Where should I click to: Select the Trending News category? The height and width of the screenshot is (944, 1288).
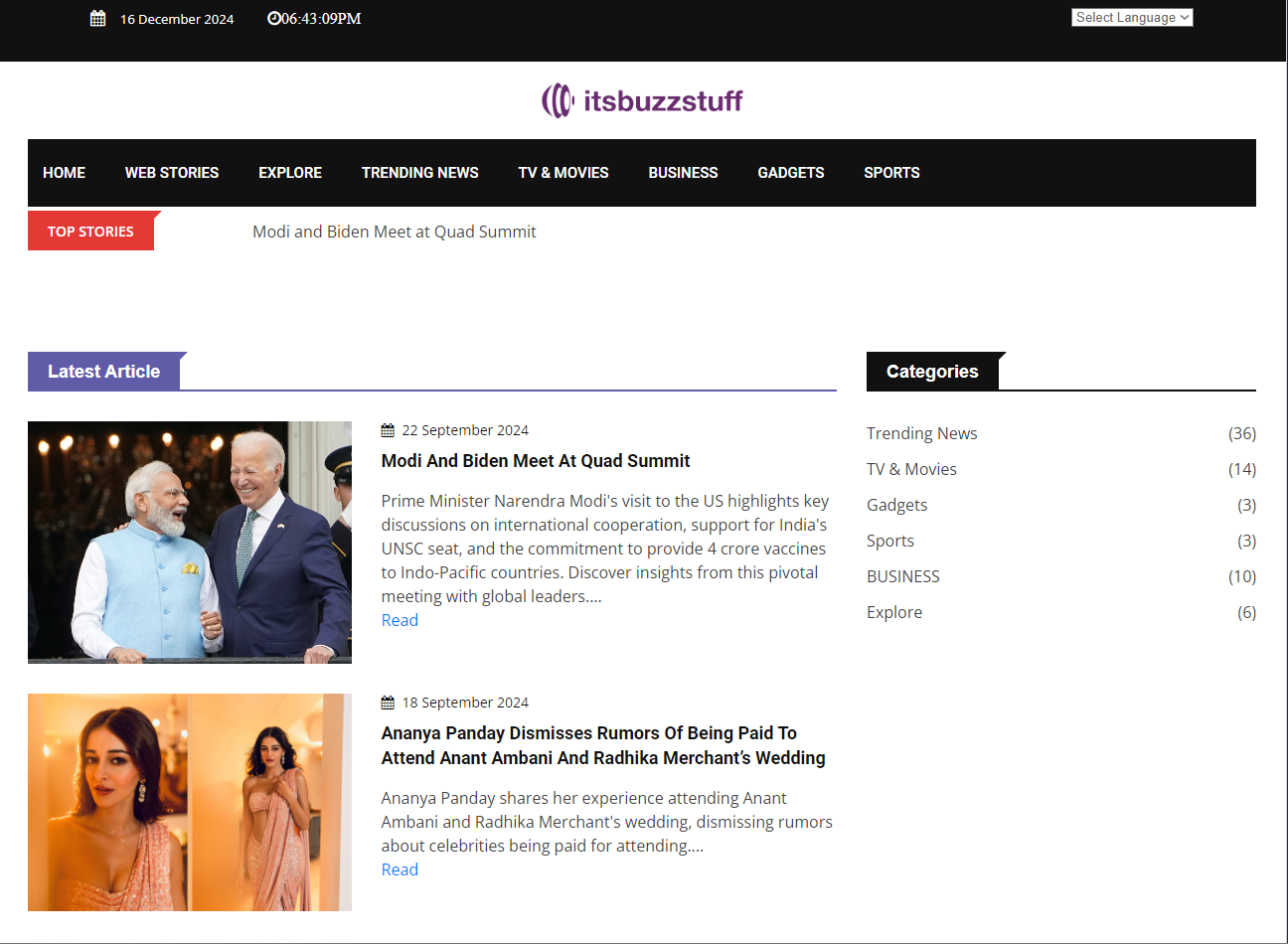[921, 433]
